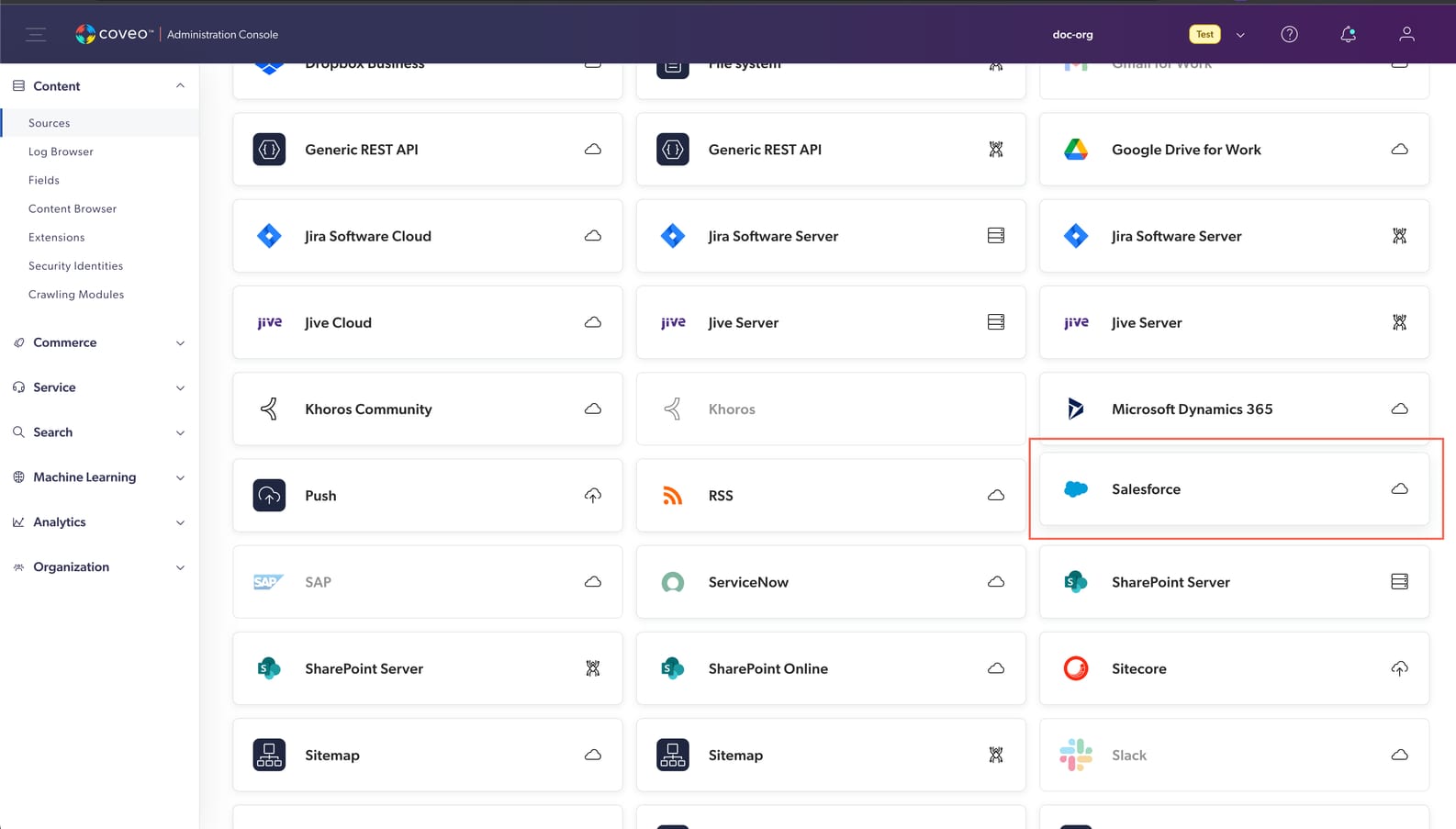Click the Jira Software Cloud logo

pos(269,236)
